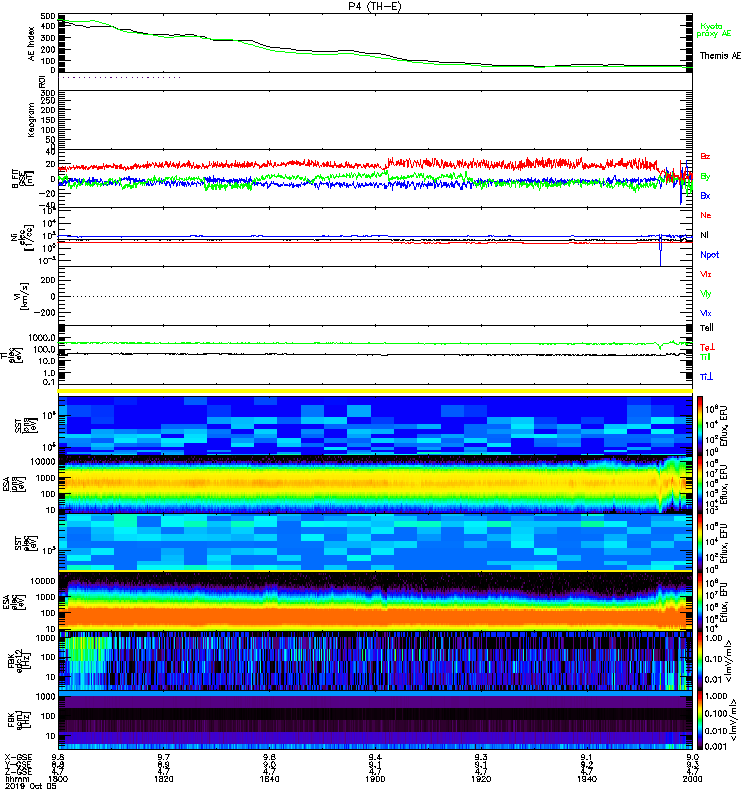Viewport: 750px width, 800px height.
Task: Select the red Ne density legend label
Action: [706, 215]
